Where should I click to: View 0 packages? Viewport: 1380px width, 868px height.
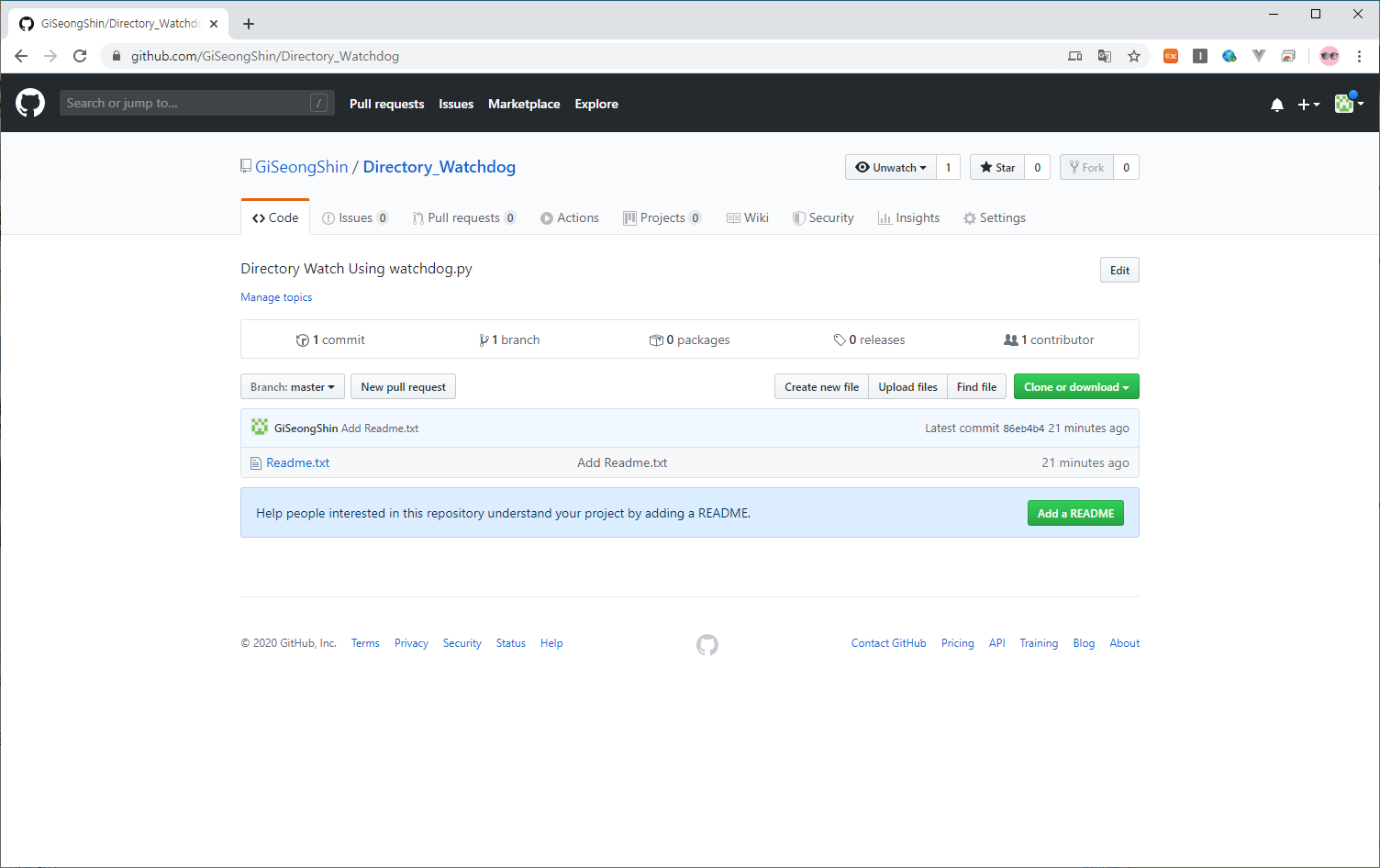(x=690, y=339)
